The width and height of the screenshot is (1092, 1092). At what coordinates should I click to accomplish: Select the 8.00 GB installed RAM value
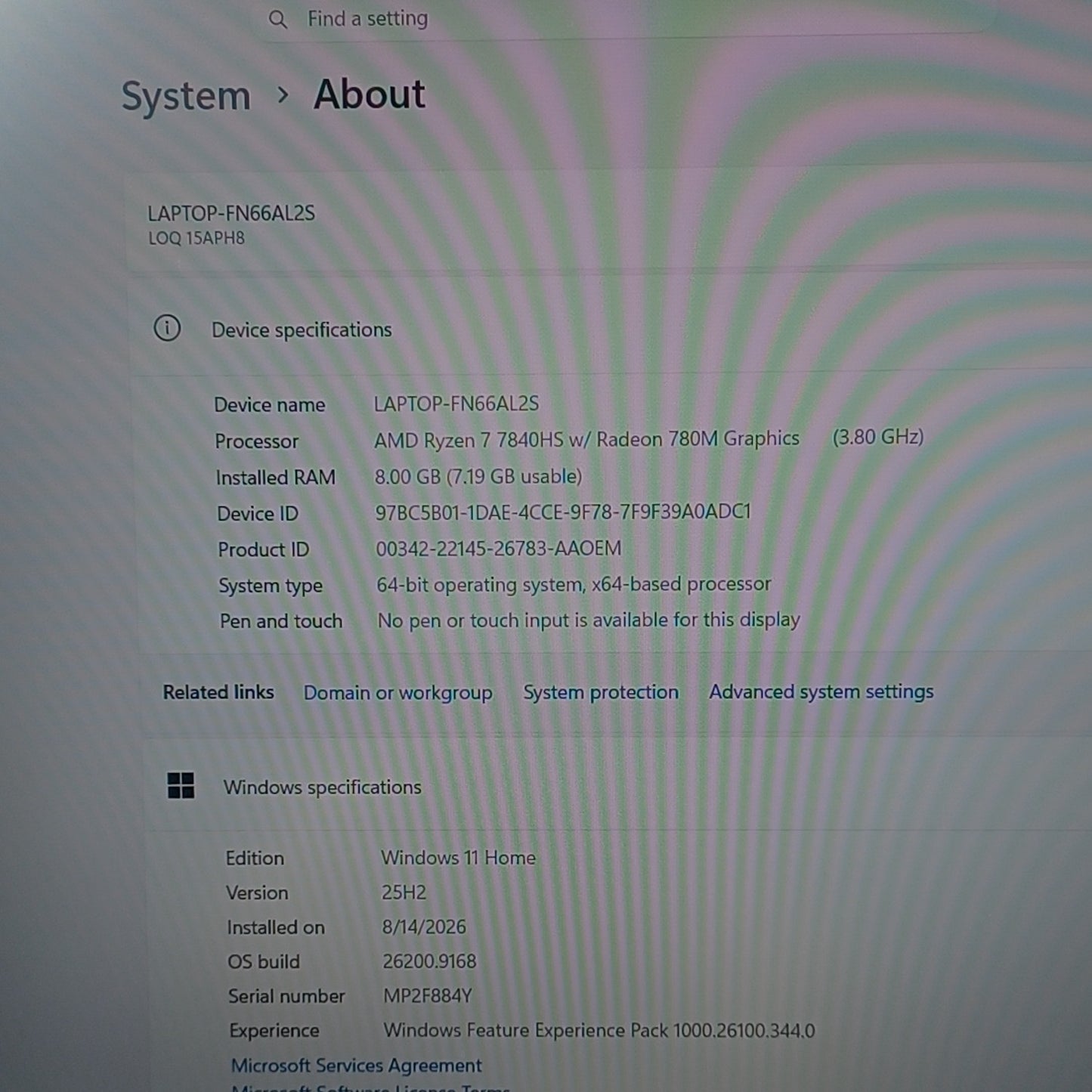pos(478,476)
